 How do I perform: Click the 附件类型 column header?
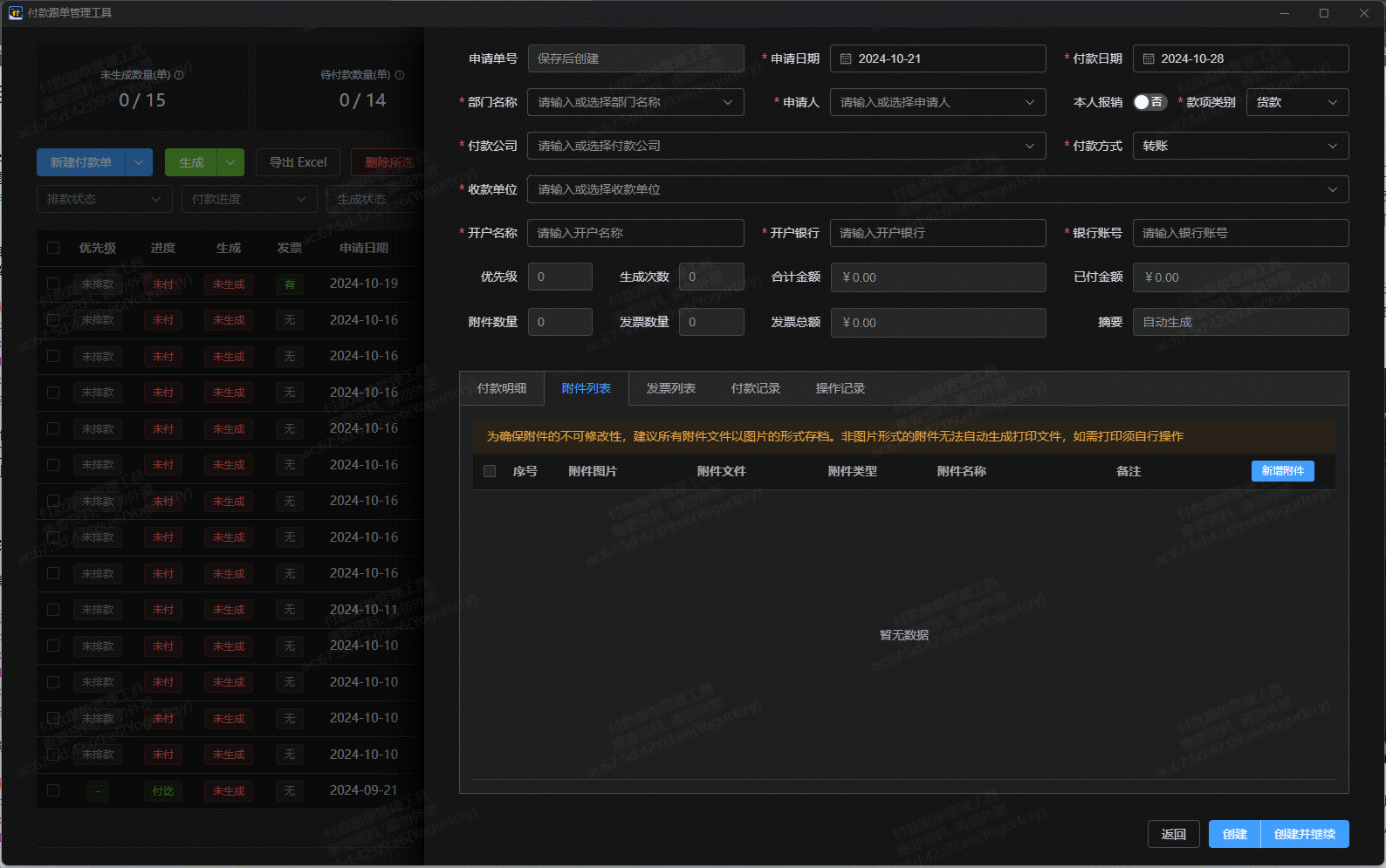point(853,471)
